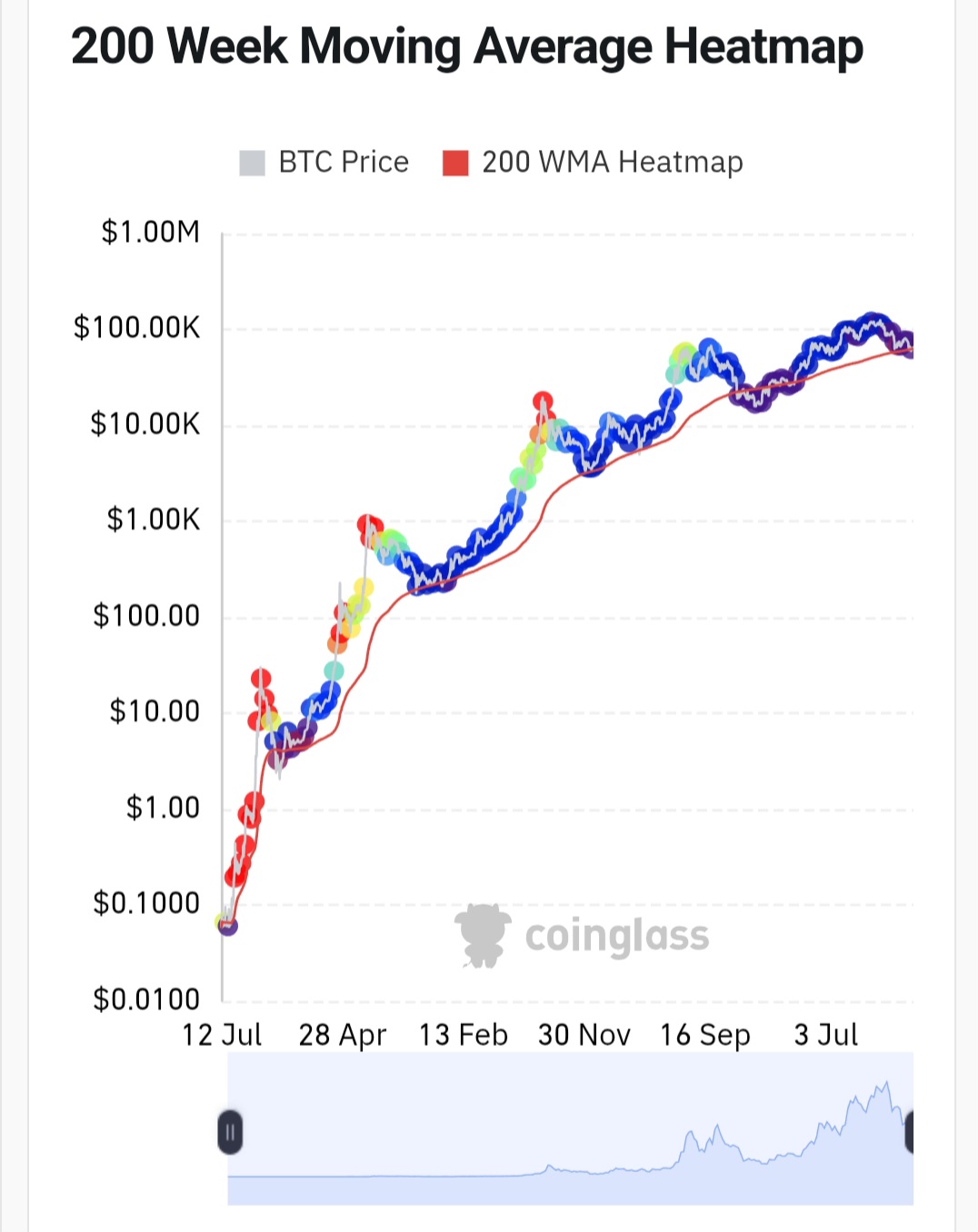Click the tallest peak in the mini overview chart
This screenshot has width=978, height=1232.
point(886,1085)
